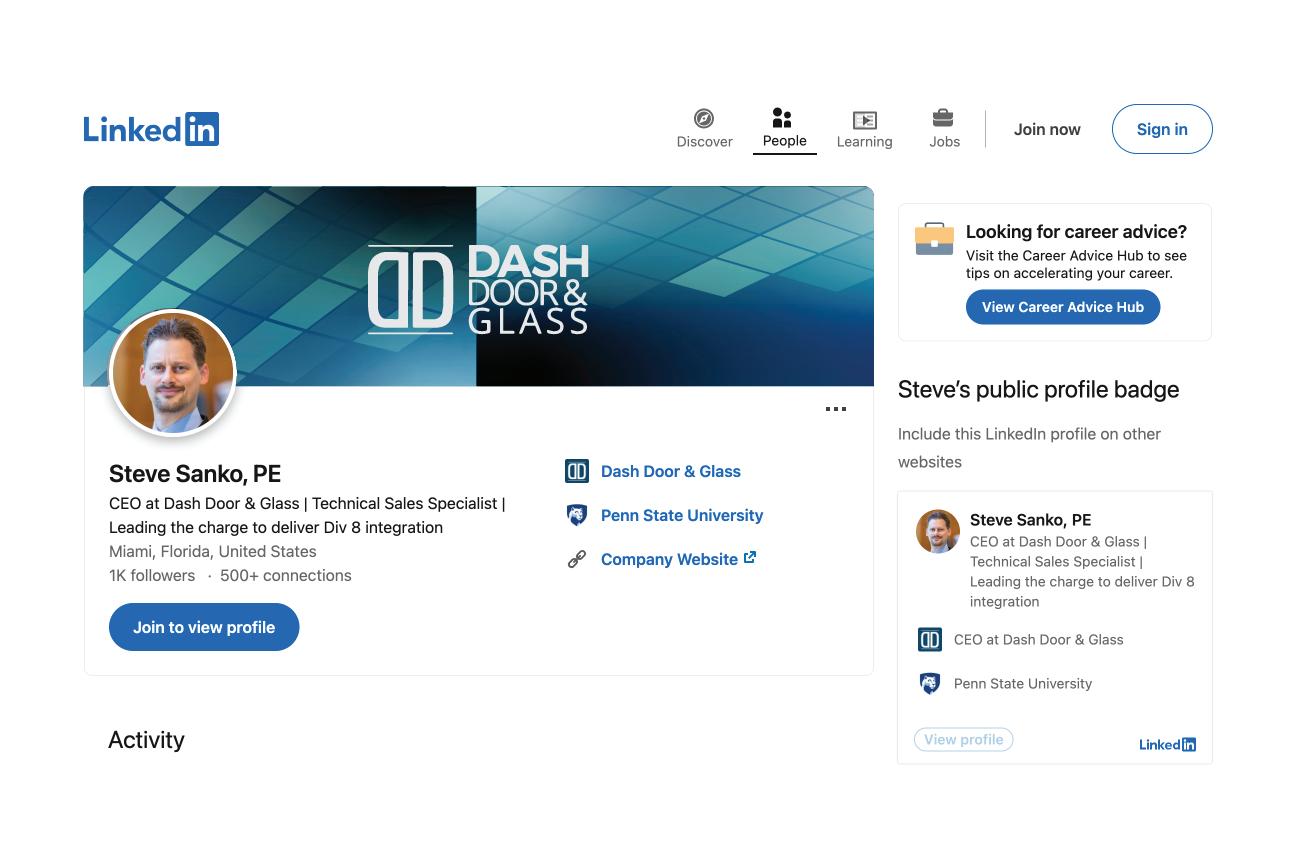The height and width of the screenshot is (864, 1296).
Task: Click the Penn State shield icon in profile
Action: [577, 515]
